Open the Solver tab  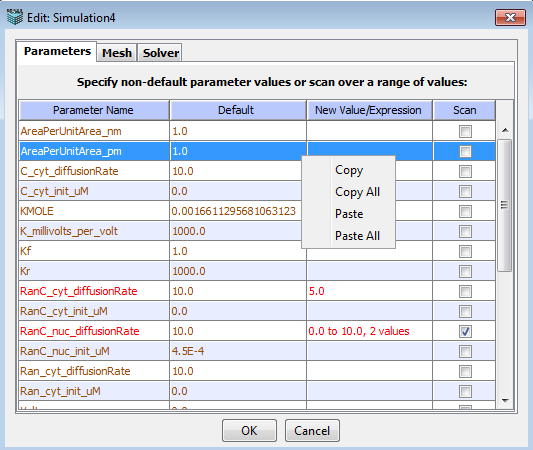pos(160,53)
